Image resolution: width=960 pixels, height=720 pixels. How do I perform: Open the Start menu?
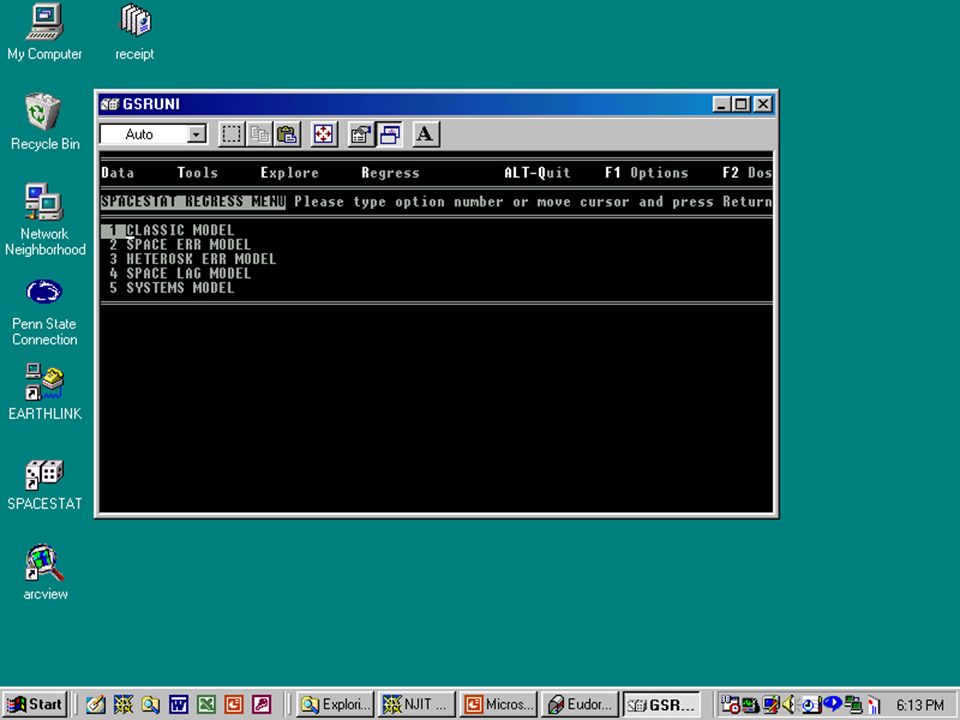click(35, 705)
